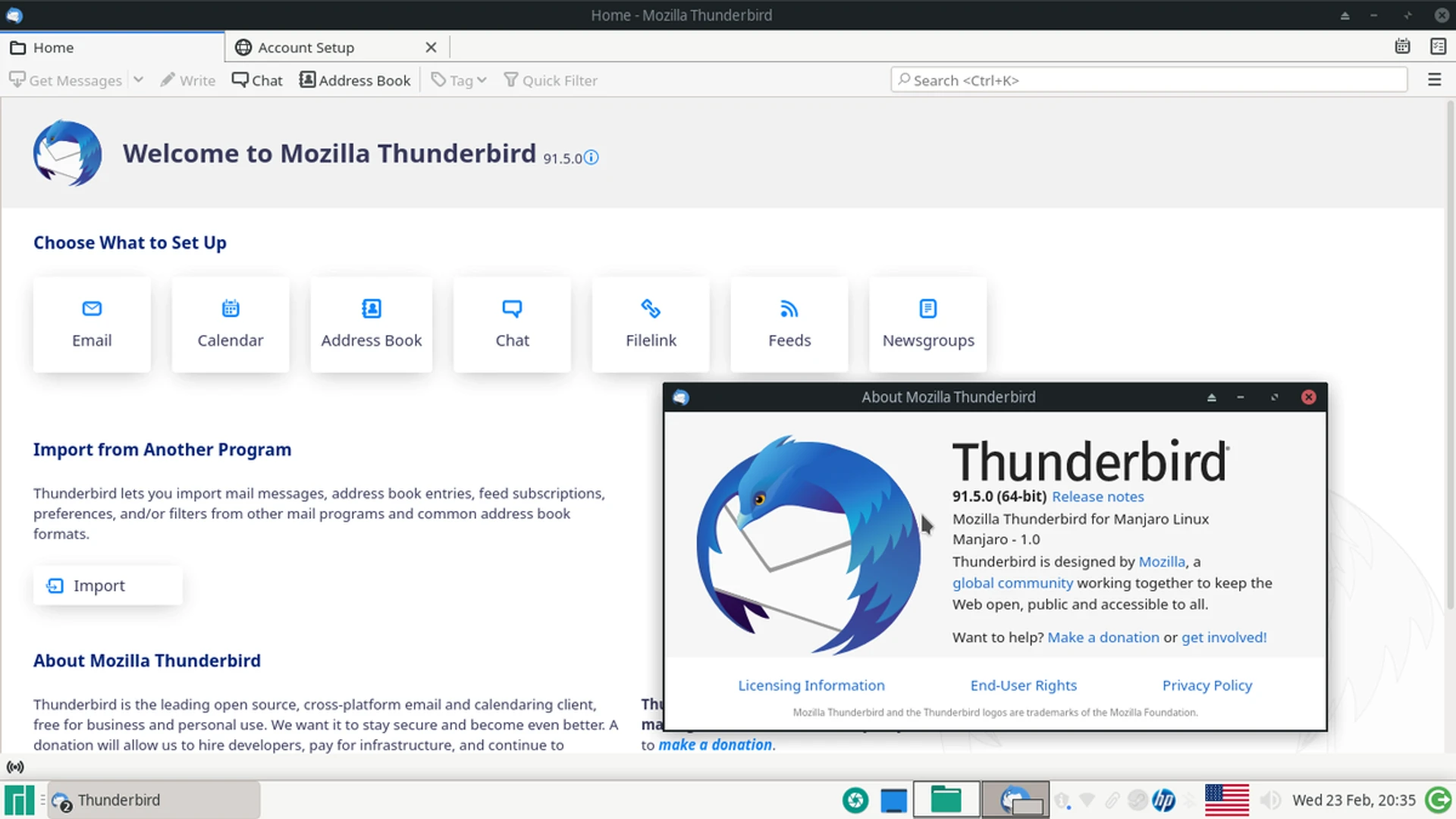Open Filelink setup card
Image resolution: width=1456 pixels, height=819 pixels.
click(651, 325)
